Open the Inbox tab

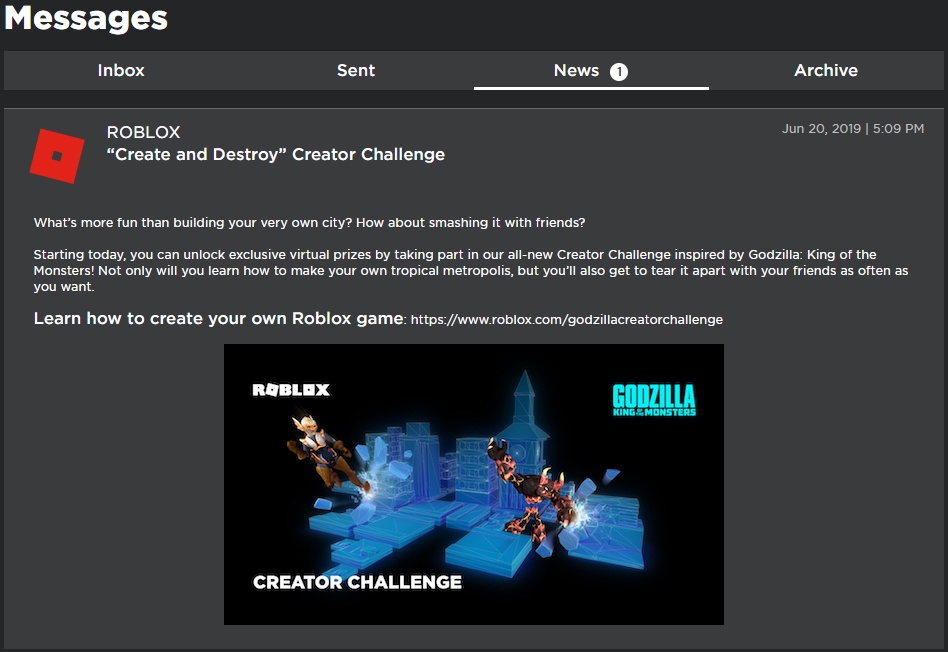click(x=121, y=70)
